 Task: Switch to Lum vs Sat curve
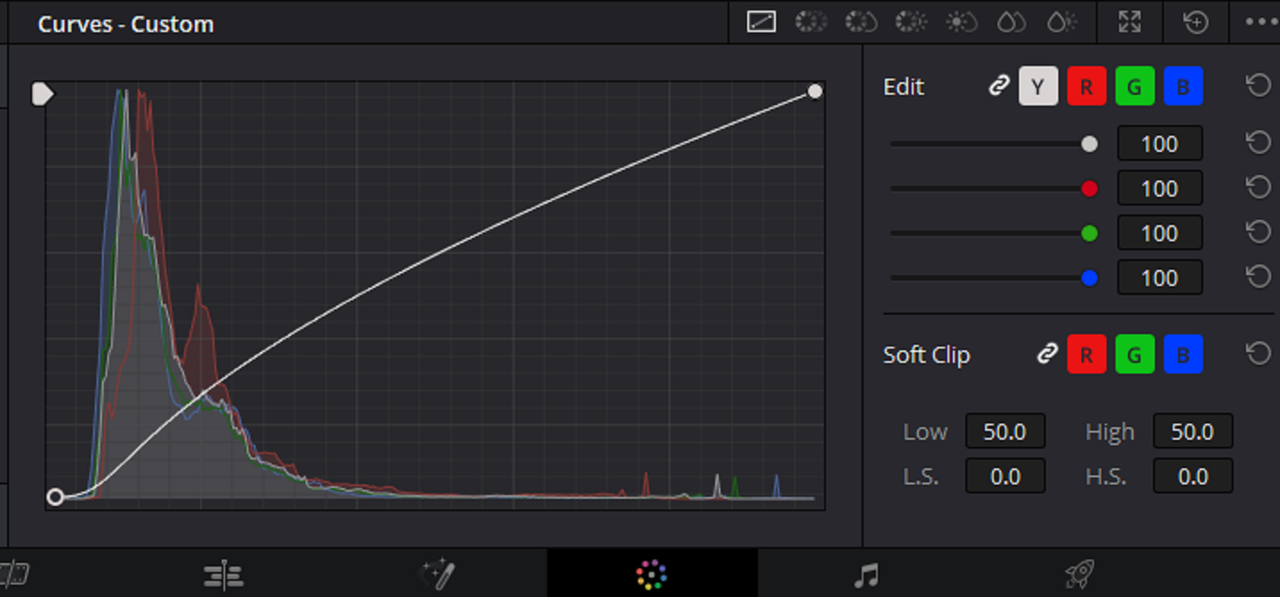click(961, 22)
